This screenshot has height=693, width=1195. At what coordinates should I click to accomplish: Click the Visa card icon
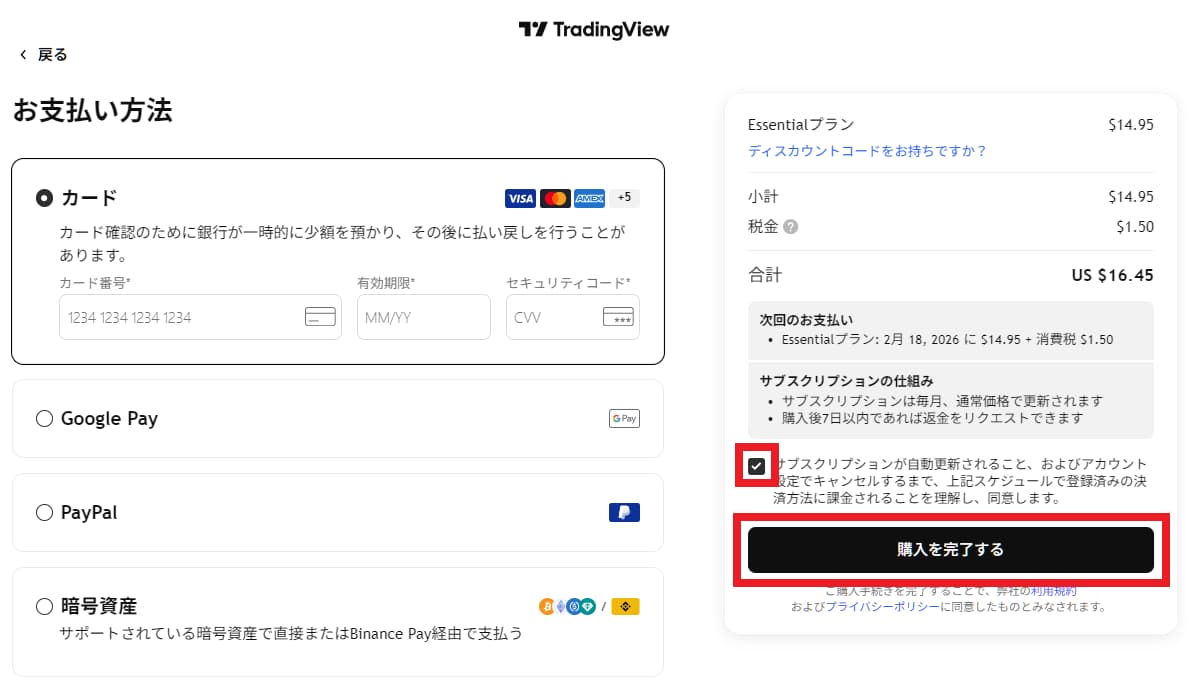tap(520, 198)
